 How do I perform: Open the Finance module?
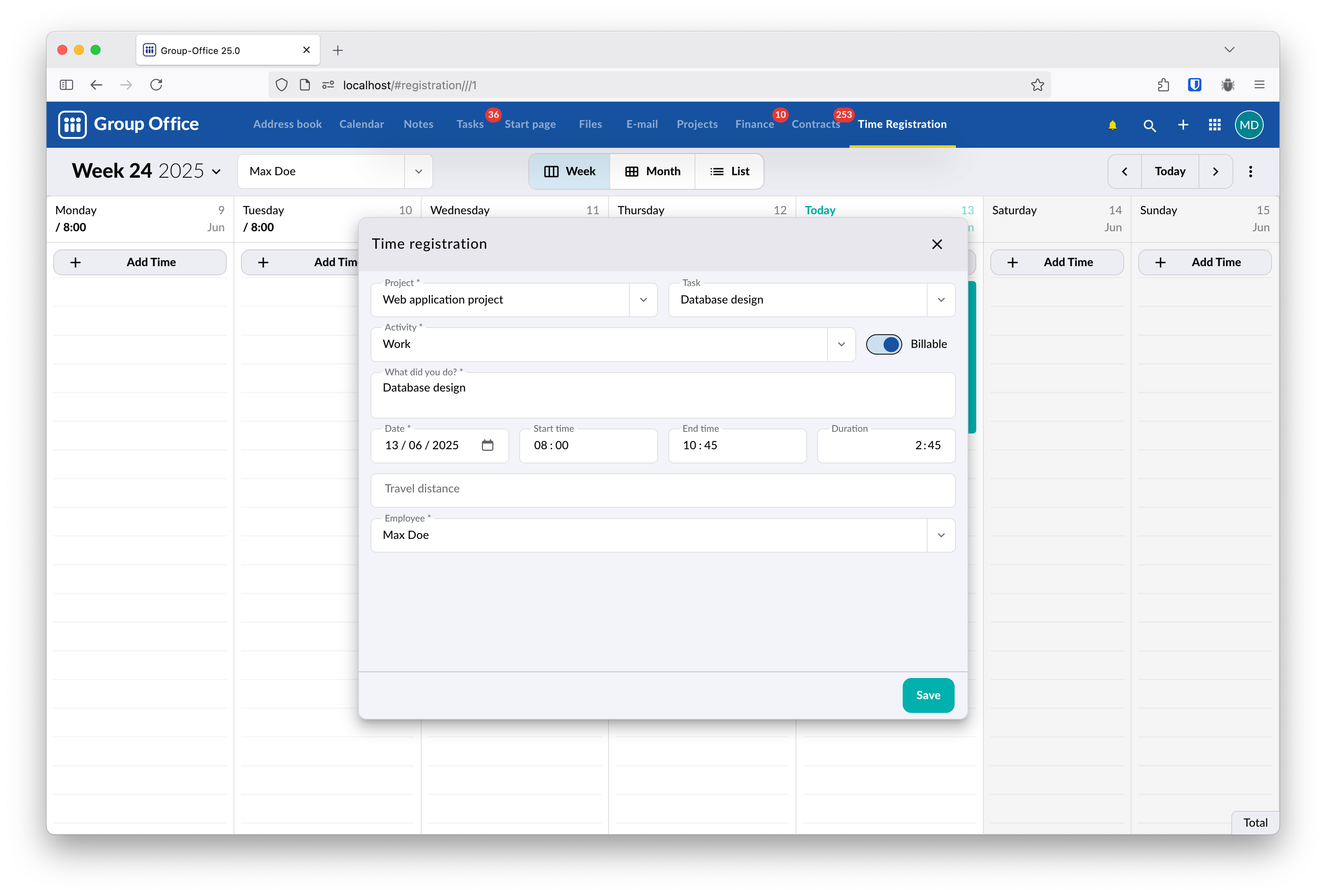point(754,124)
